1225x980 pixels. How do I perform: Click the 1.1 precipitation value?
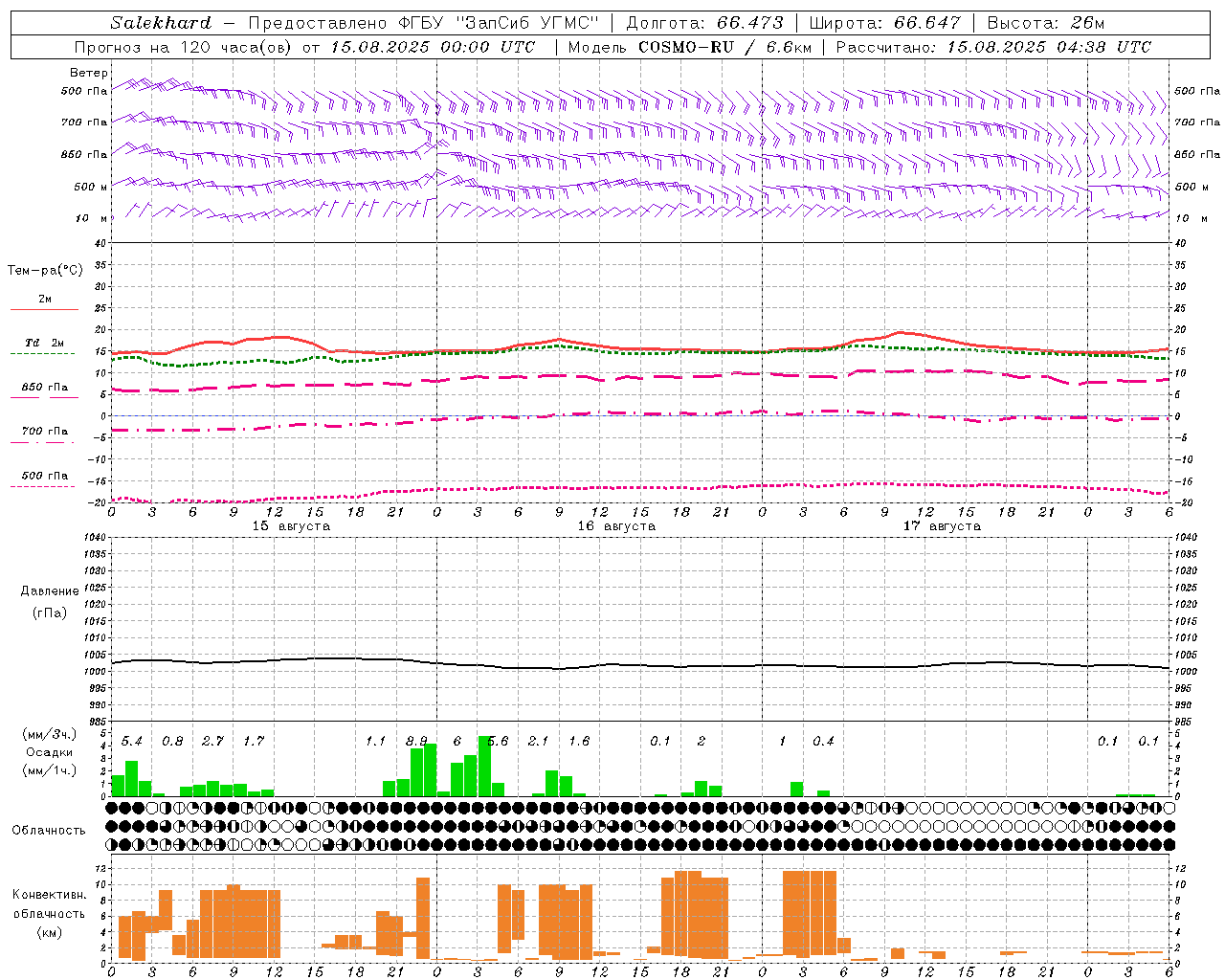[x=375, y=742]
